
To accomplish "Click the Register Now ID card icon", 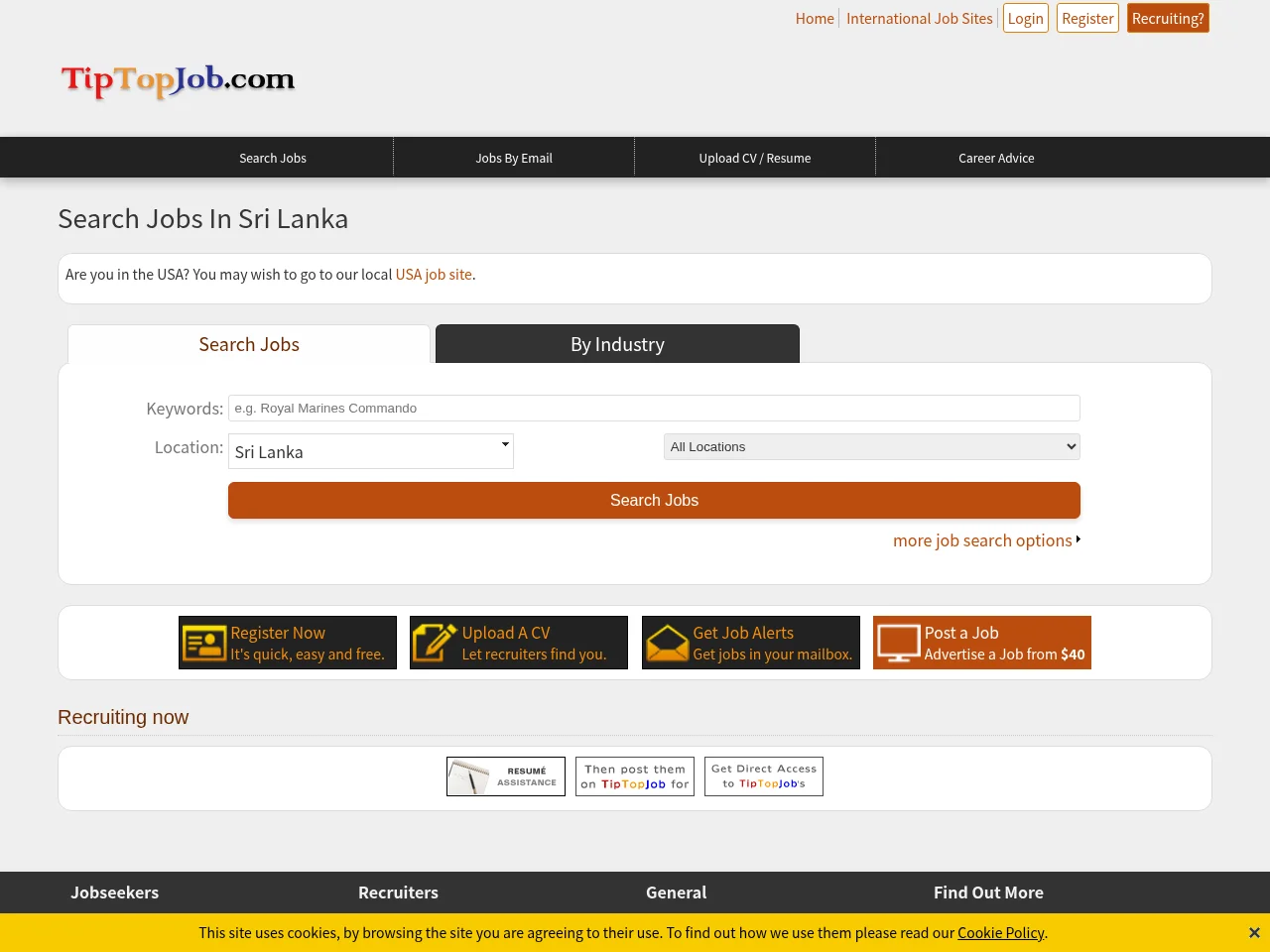I will coord(204,643).
